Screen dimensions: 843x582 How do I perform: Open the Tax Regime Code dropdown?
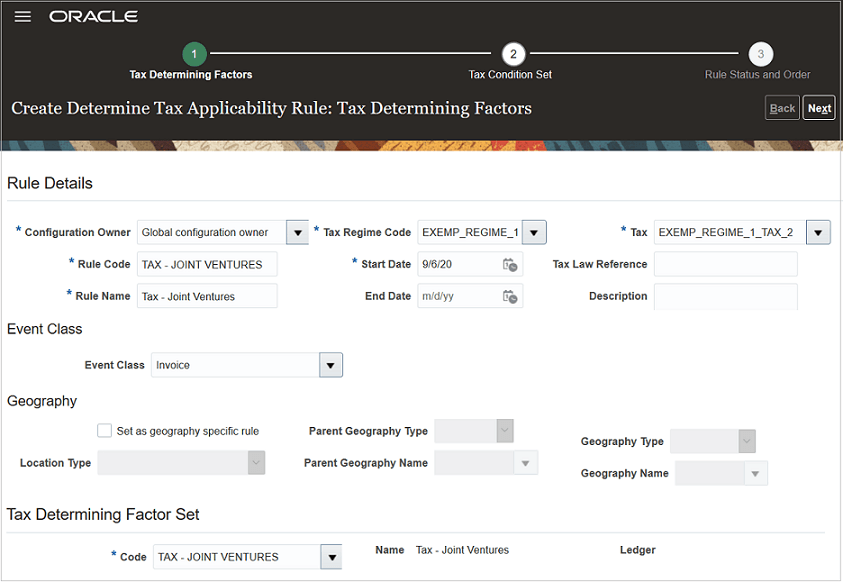pyautogui.click(x=533, y=231)
